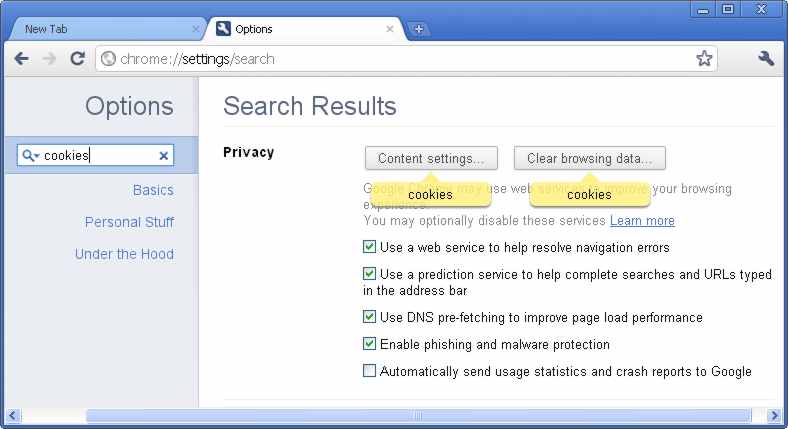The height and width of the screenshot is (429, 788).
Task: Toggle prediction service for searches and URLs
Action: point(370,273)
